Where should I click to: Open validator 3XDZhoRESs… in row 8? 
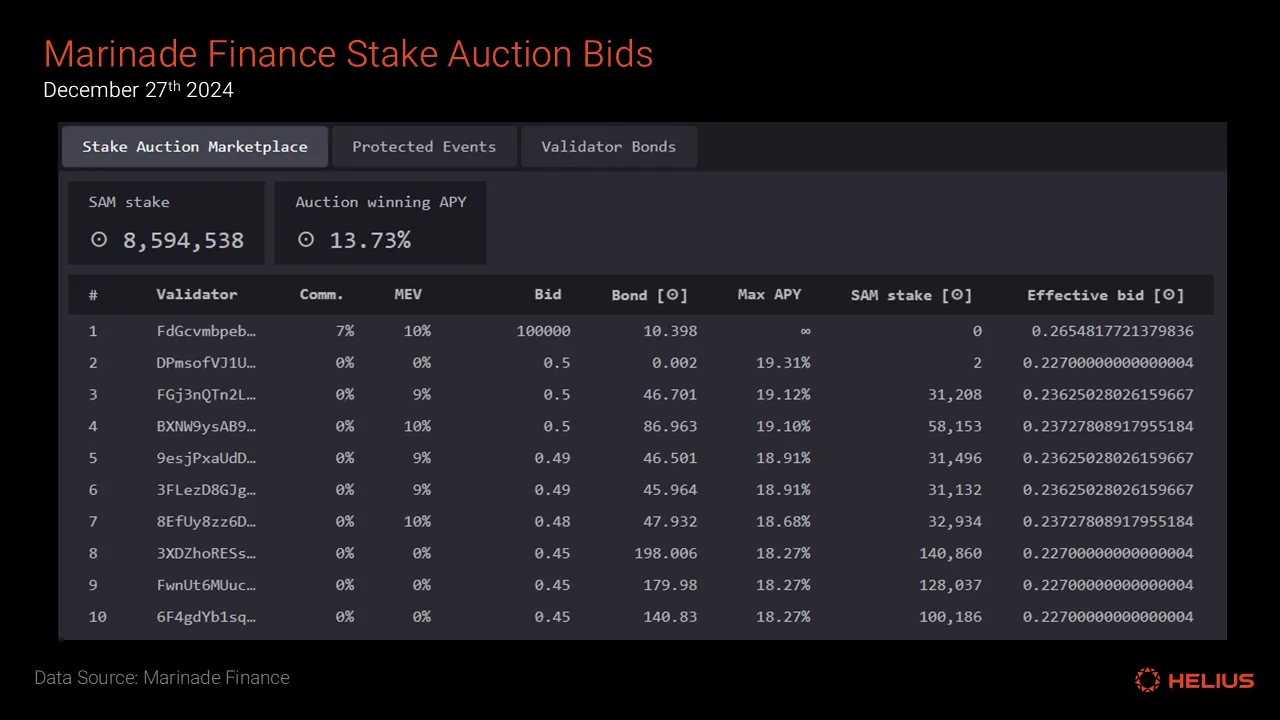pyautogui.click(x=206, y=553)
